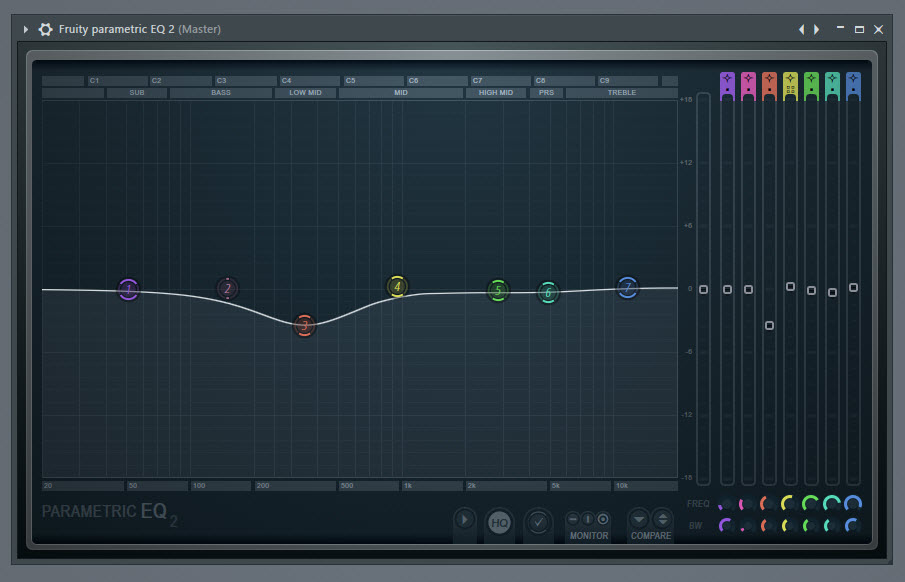905x582 pixels.
Task: Set MONITOR to off with minus option
Action: (x=573, y=519)
